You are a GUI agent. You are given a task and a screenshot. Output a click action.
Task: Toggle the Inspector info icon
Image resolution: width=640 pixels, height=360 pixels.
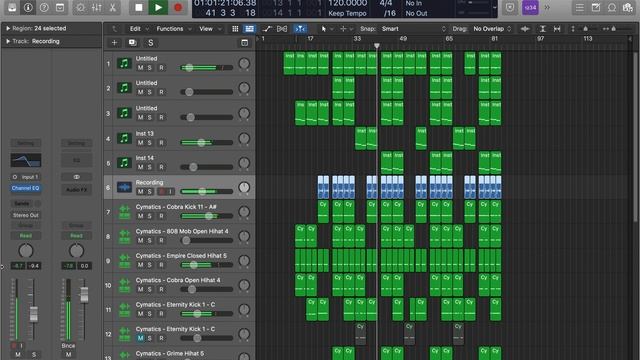pos(28,7)
